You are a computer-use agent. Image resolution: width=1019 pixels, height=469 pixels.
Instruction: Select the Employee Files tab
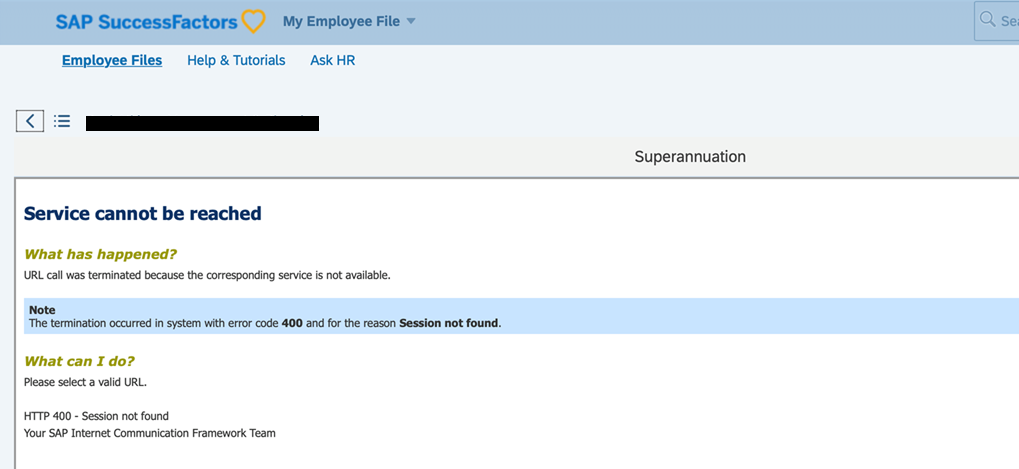112,60
